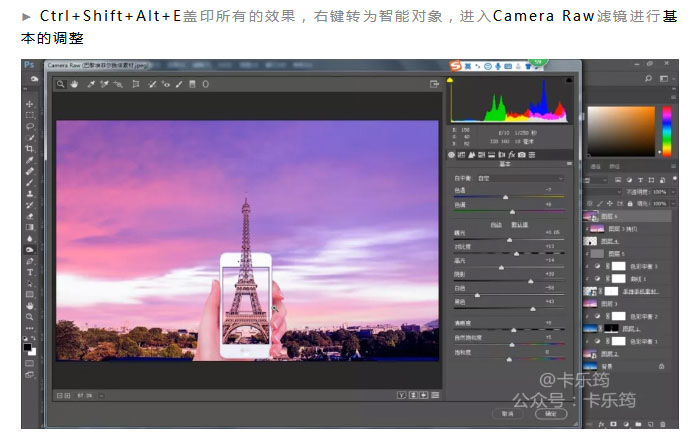Click the 确定 OK button
The height and width of the screenshot is (437, 700).
tap(551, 414)
